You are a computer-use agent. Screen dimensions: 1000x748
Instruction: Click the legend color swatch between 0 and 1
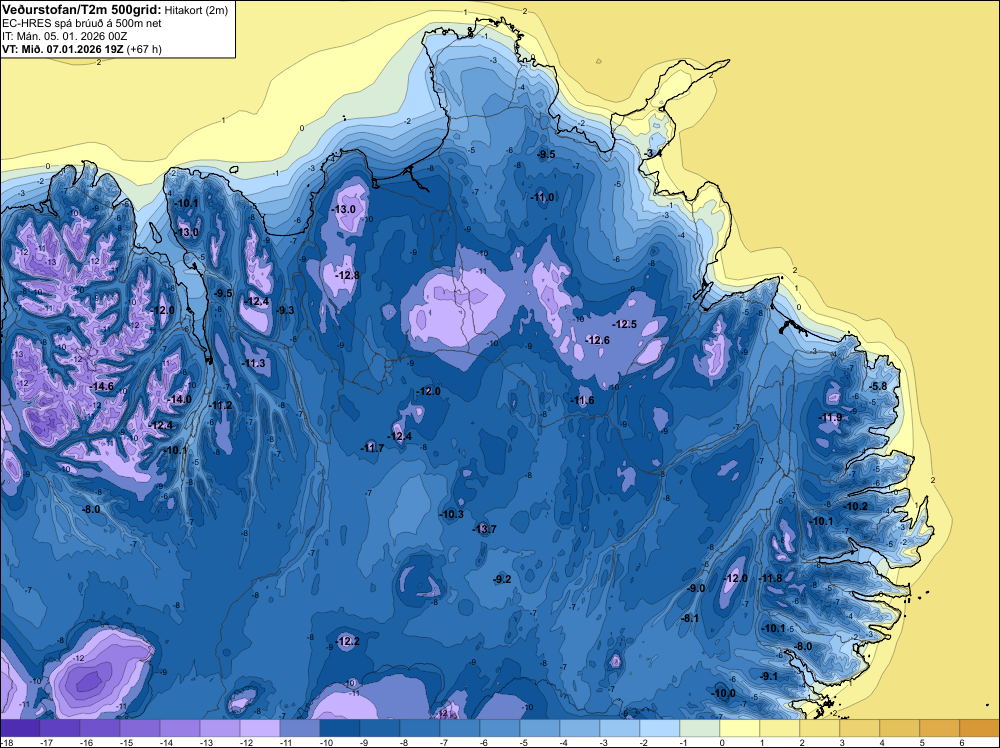740,728
